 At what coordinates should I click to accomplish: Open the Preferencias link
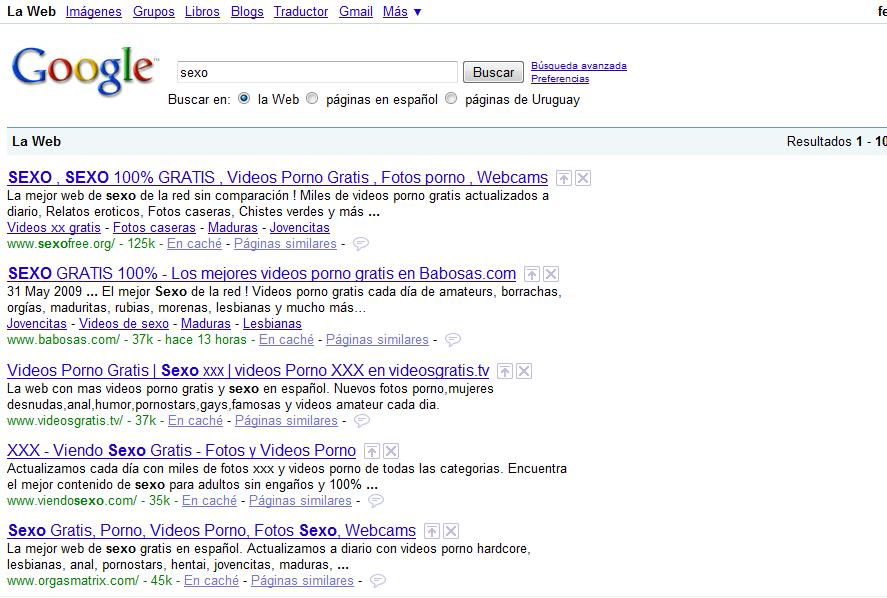pos(560,79)
